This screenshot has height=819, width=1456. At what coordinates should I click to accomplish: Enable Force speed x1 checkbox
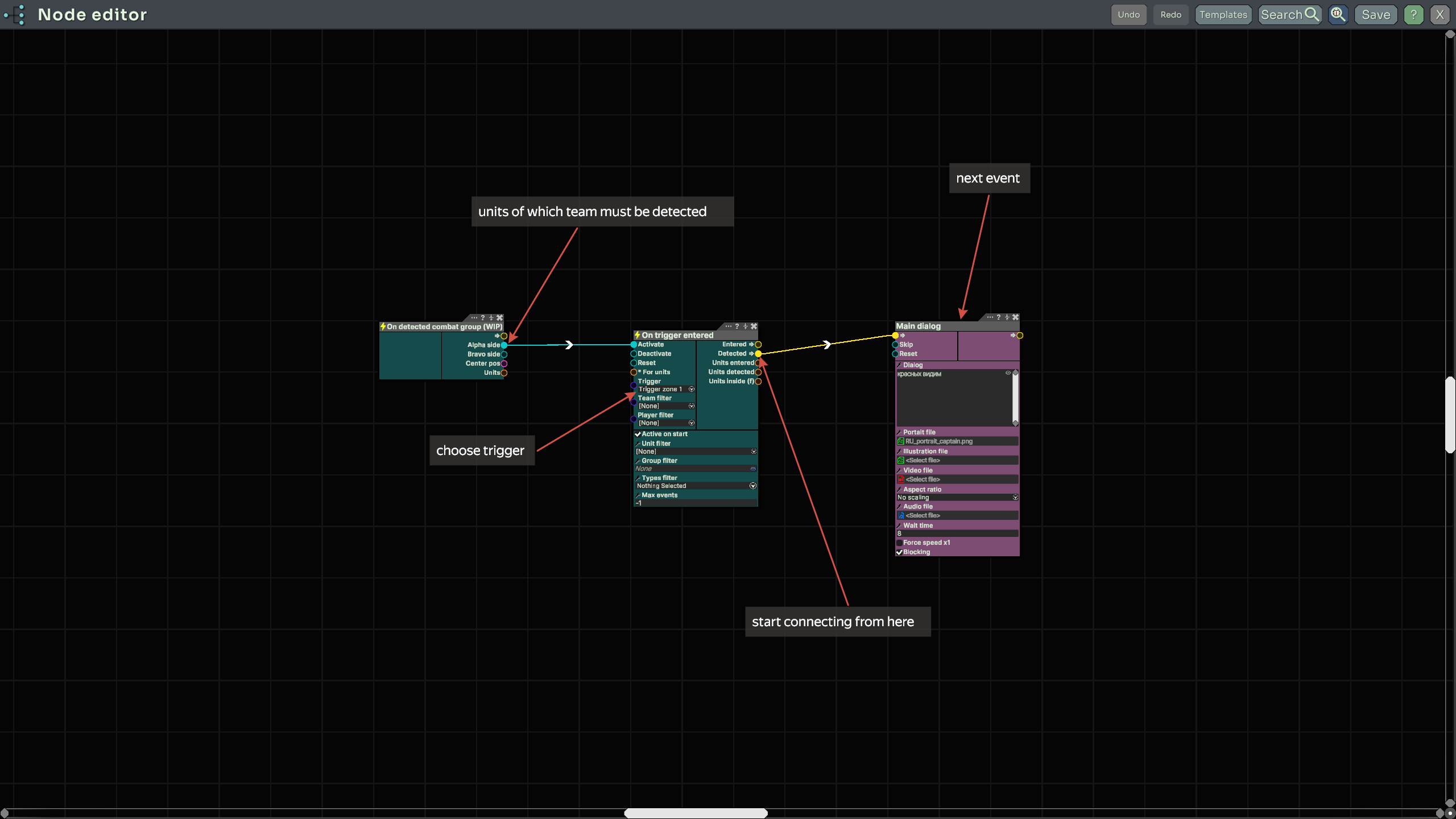coord(899,543)
